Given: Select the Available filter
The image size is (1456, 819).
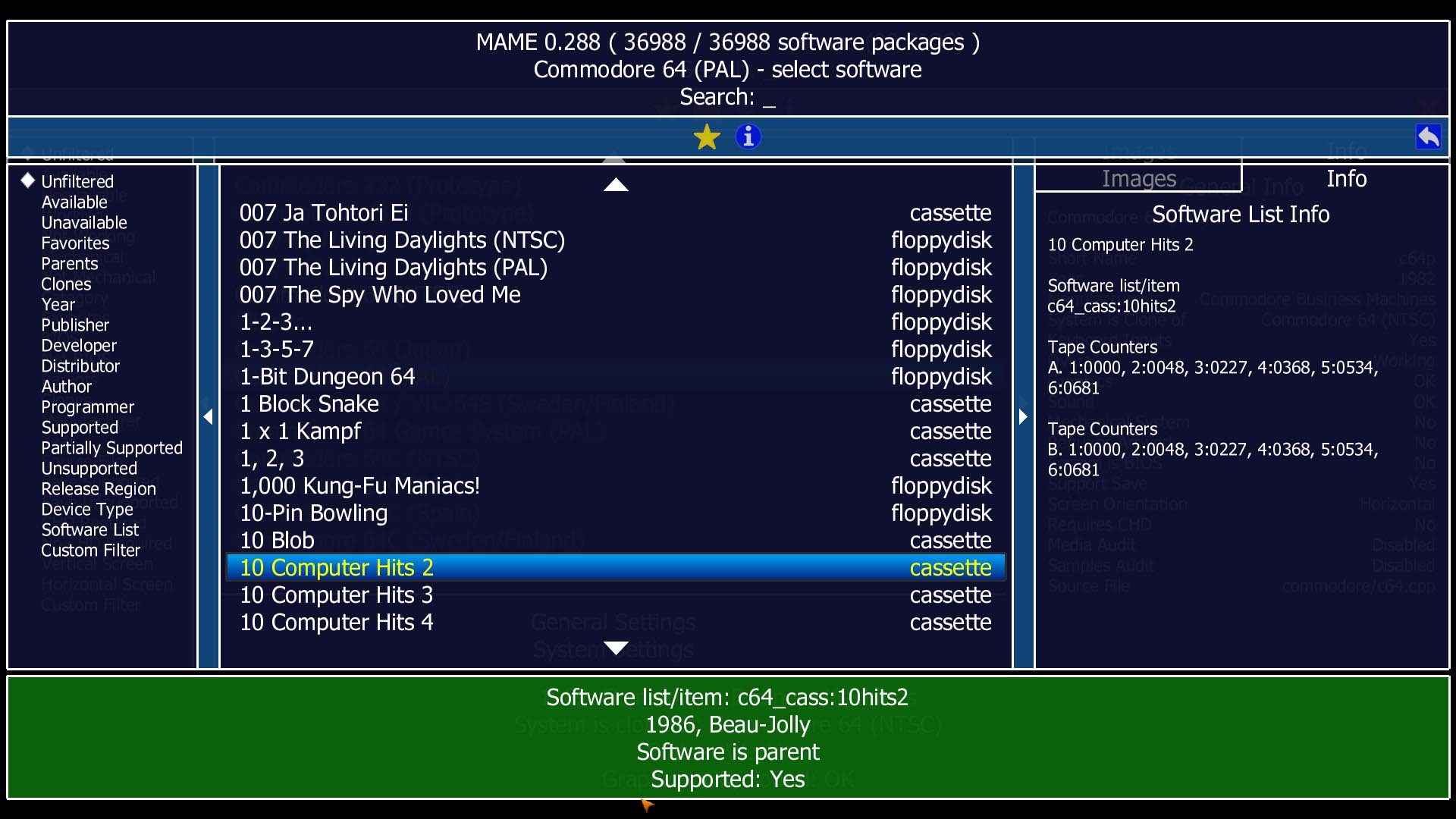Looking at the screenshot, I should (74, 202).
